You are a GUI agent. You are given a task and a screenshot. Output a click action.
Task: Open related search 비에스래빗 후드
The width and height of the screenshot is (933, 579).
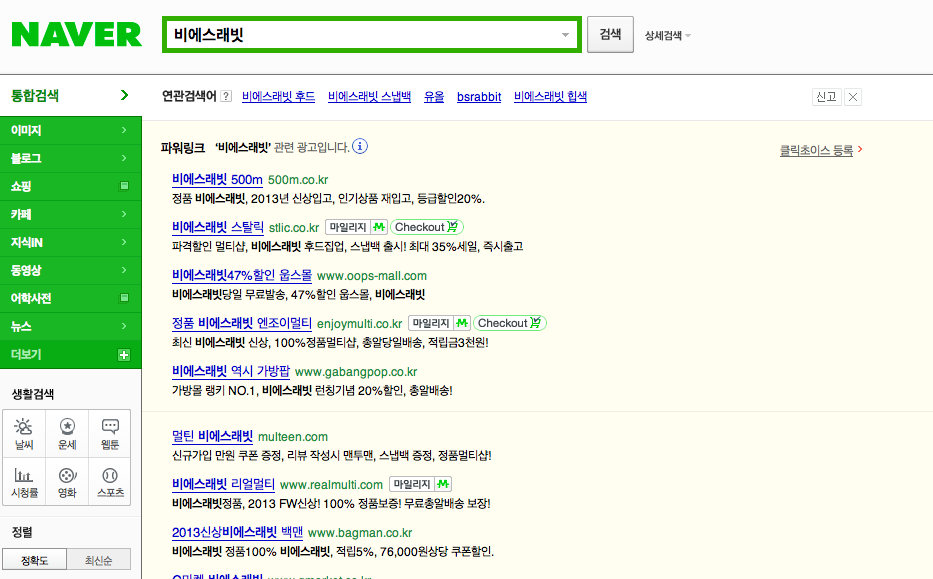[x=278, y=96]
